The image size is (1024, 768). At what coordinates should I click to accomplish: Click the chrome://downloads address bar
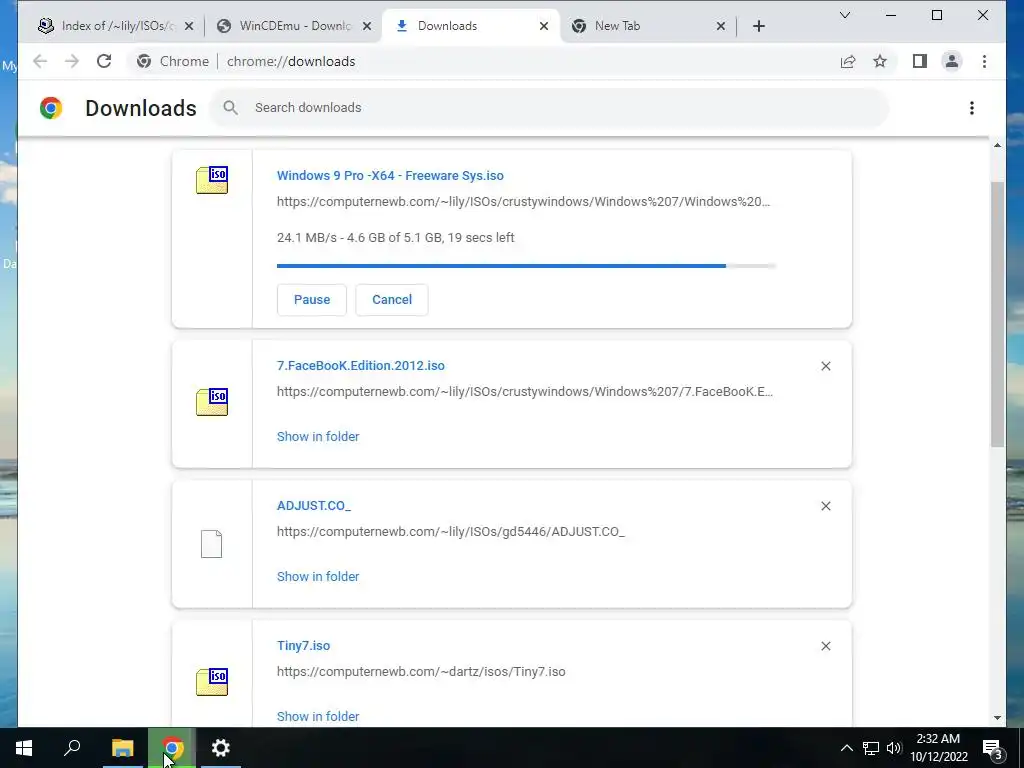coord(483,61)
